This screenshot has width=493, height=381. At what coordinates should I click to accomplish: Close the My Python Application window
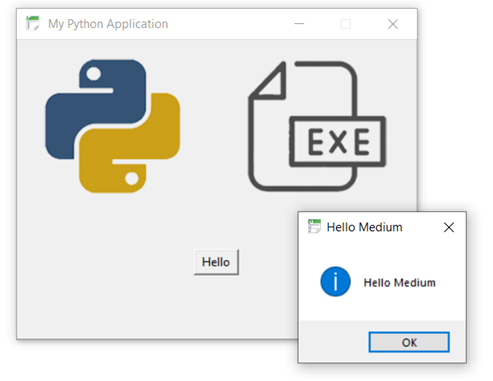tap(393, 24)
